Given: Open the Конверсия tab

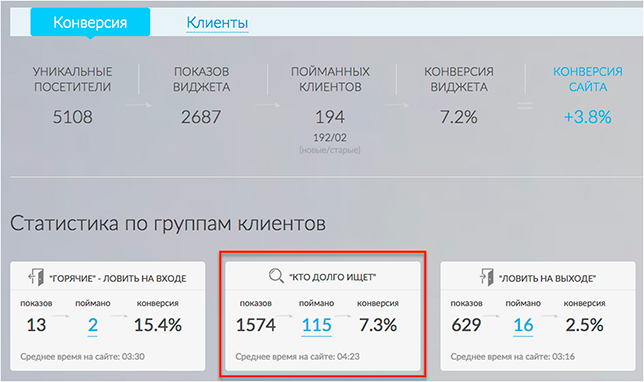Looking at the screenshot, I should click(x=90, y=22).
